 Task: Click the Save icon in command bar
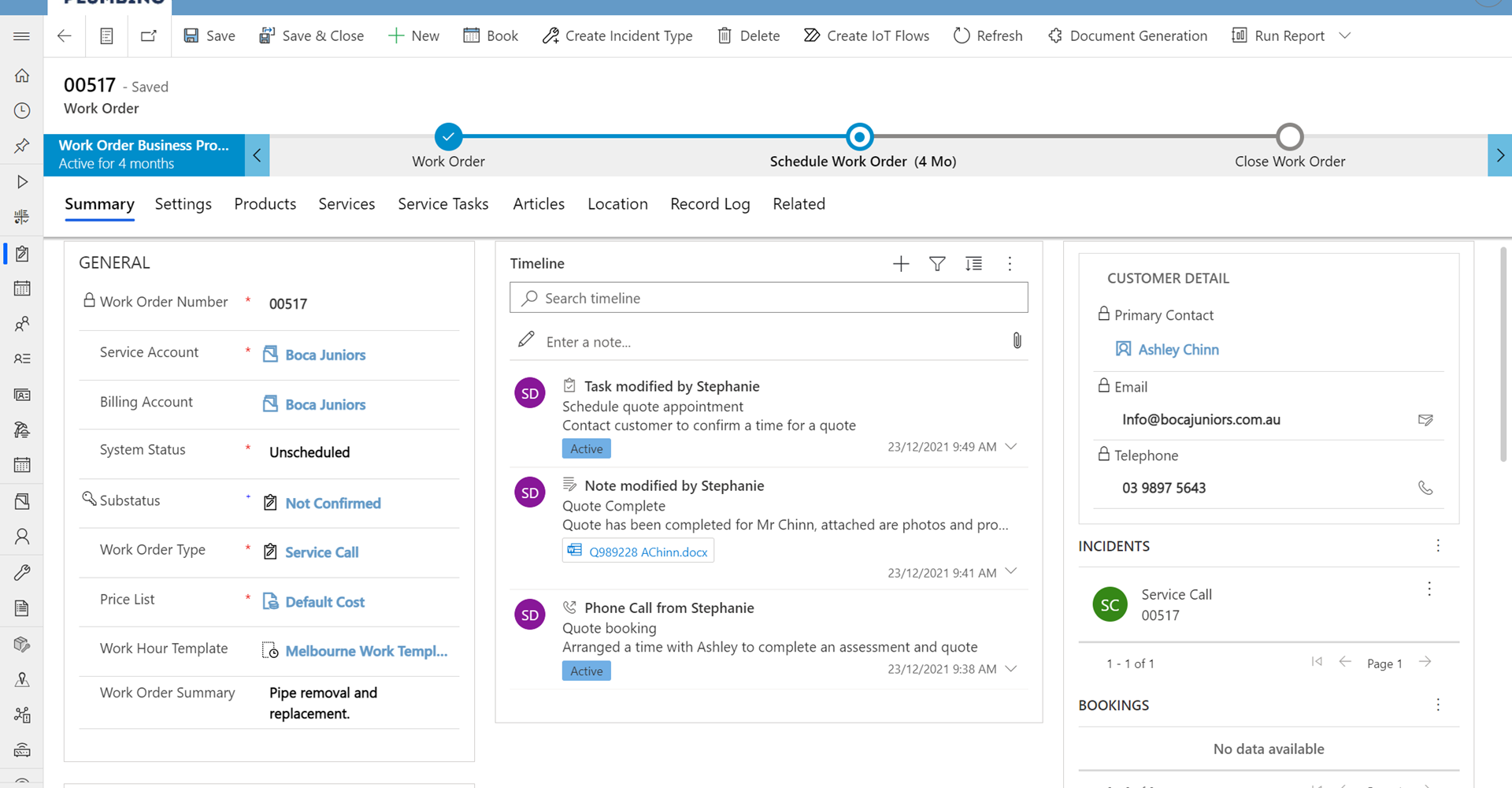coord(191,35)
